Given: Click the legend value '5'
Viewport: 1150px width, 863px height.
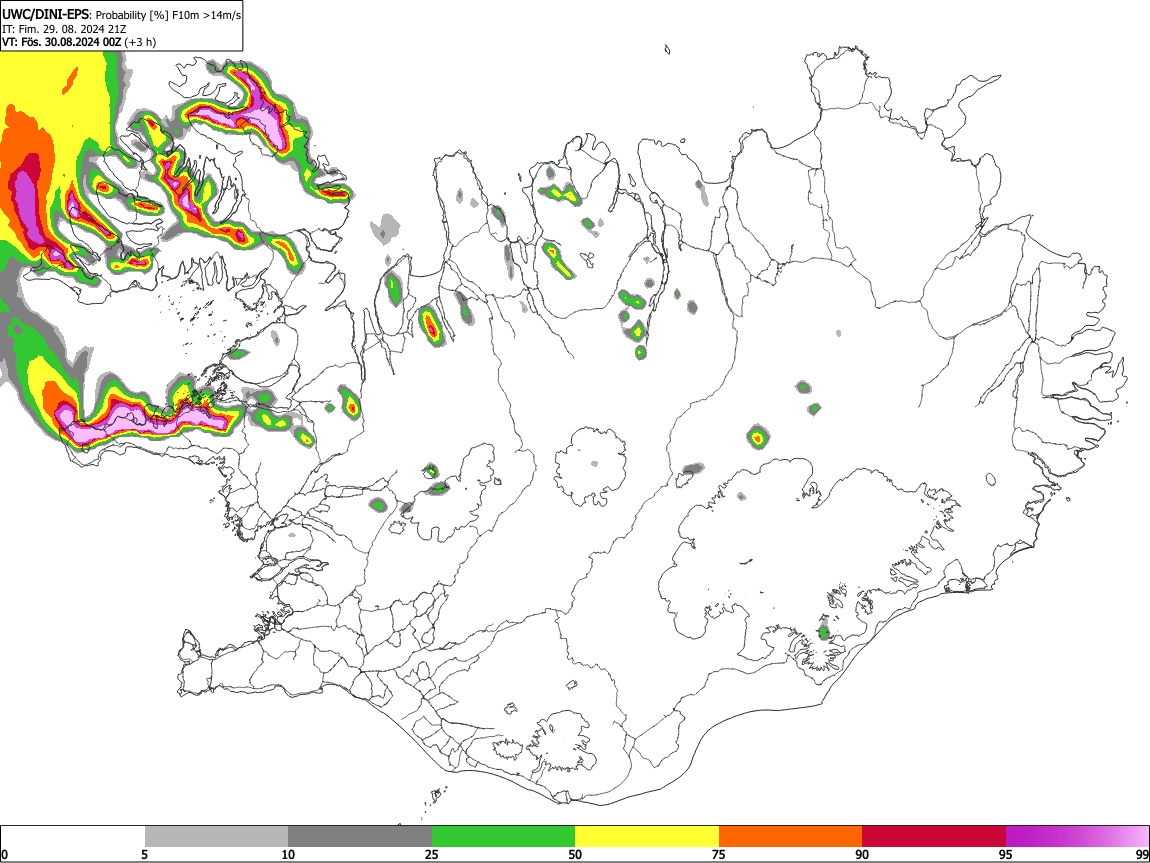Looking at the screenshot, I should click(x=145, y=855).
